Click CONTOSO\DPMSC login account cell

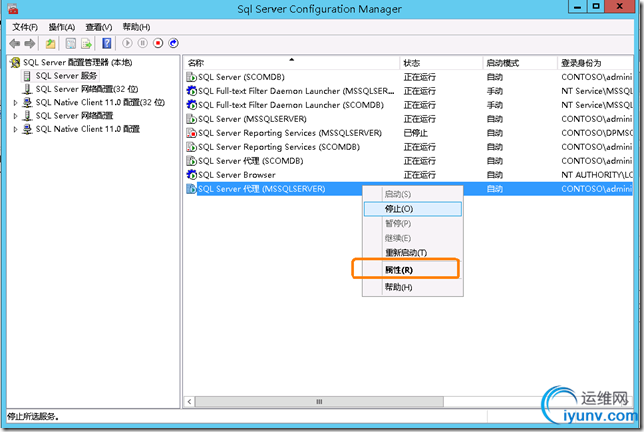click(597, 133)
